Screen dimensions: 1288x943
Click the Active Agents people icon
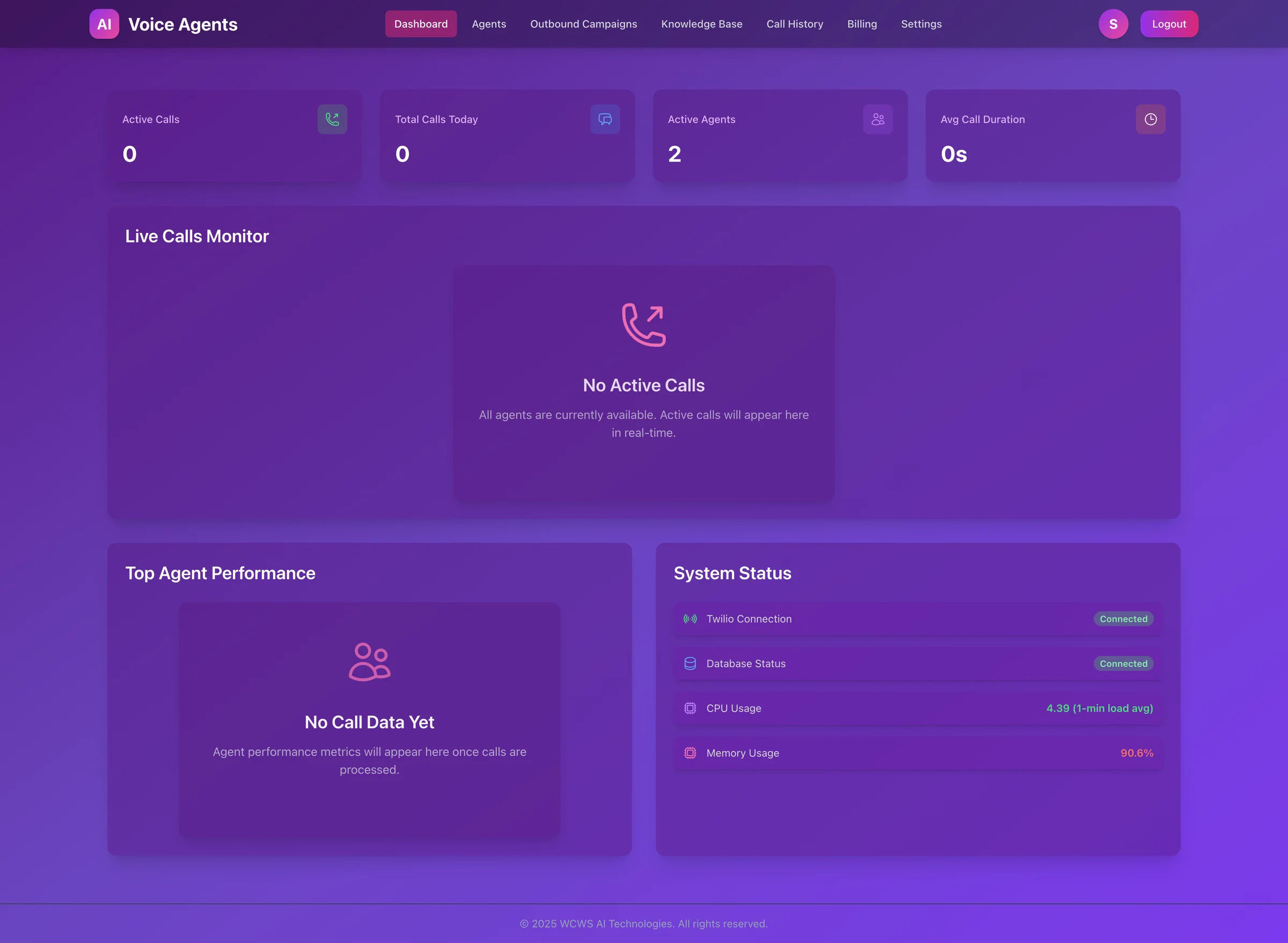pyautogui.click(x=877, y=119)
